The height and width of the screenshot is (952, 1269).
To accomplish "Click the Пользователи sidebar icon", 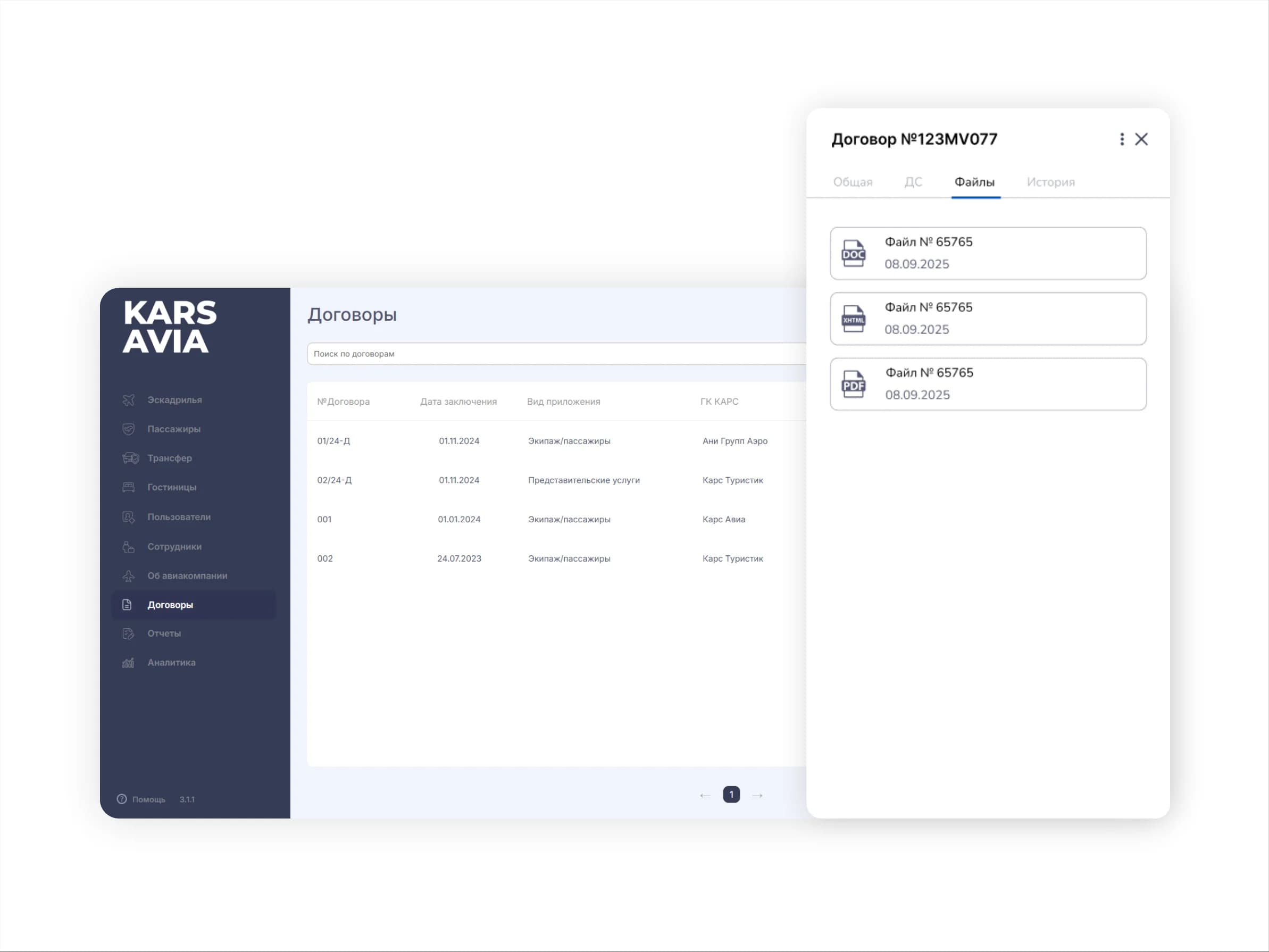I will (129, 517).
